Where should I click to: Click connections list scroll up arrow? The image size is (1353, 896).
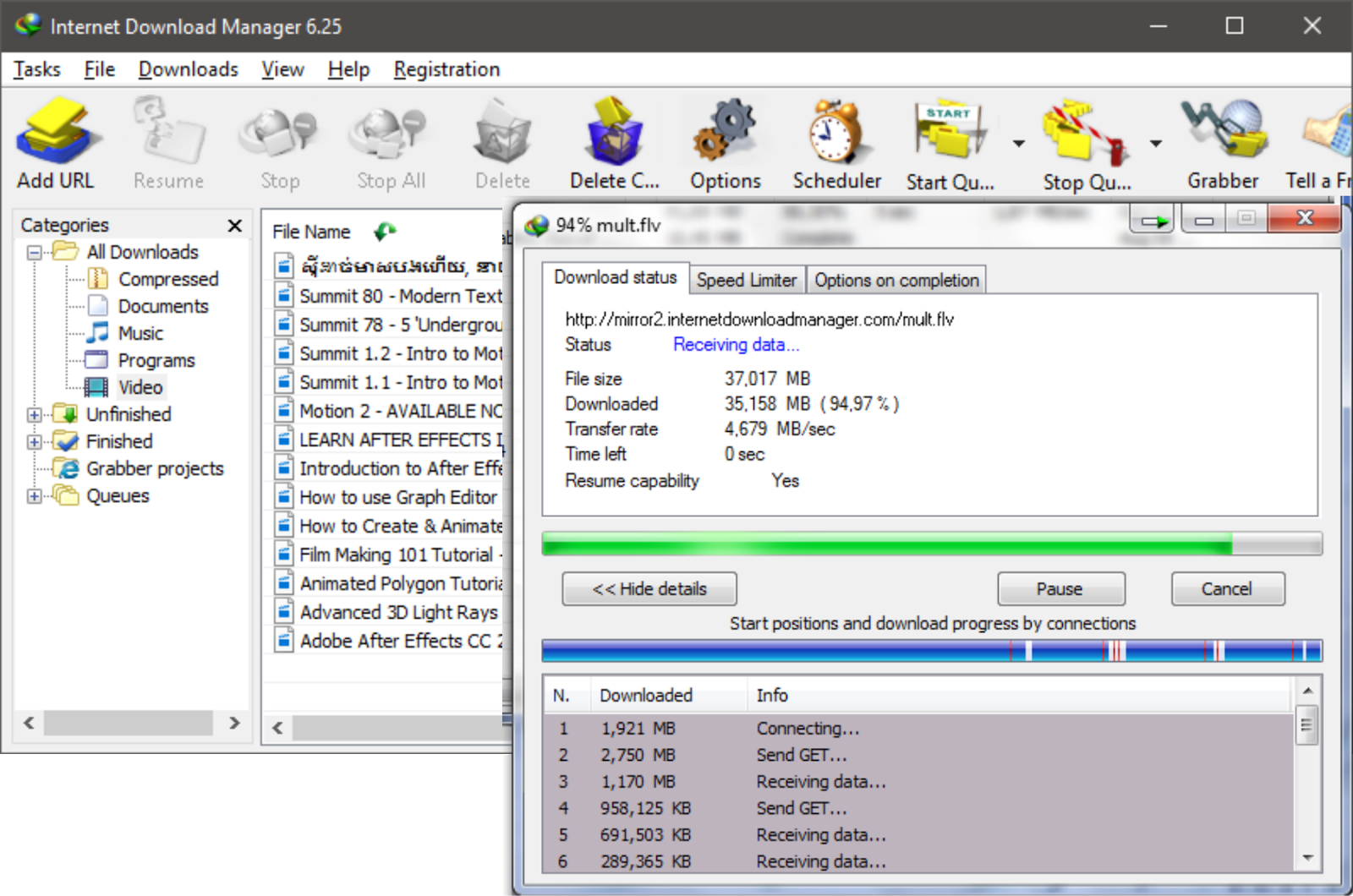point(1307,691)
